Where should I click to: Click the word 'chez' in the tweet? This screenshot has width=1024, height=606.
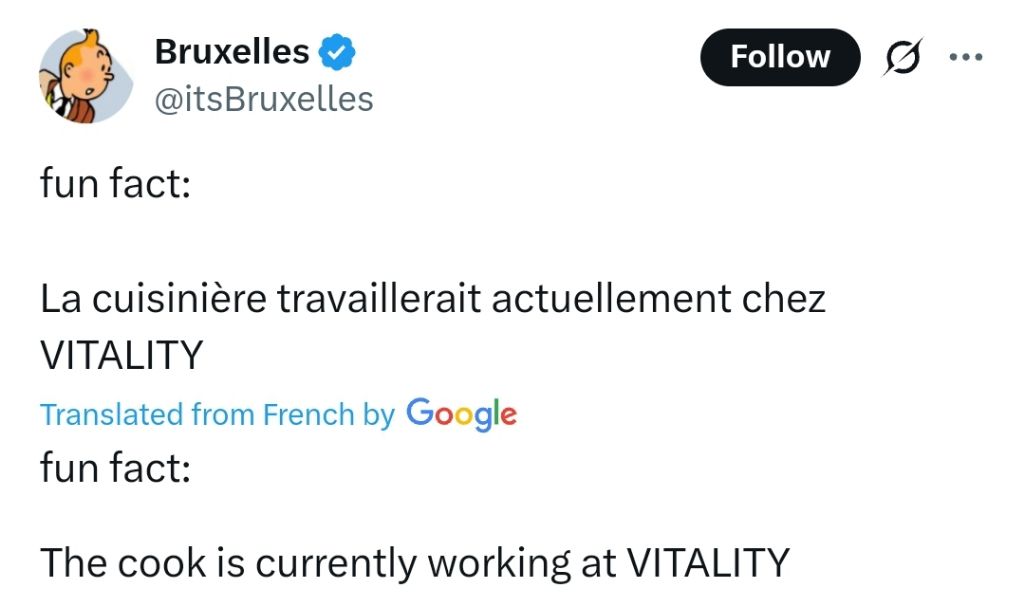[784, 299]
